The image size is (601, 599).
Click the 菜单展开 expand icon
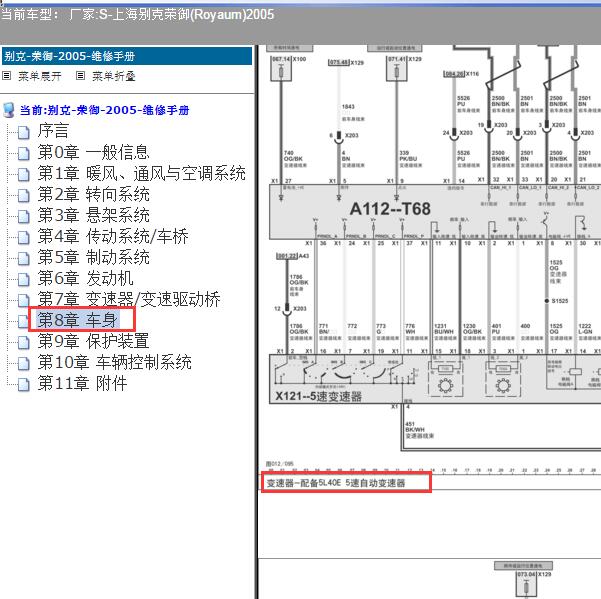pos(7,75)
